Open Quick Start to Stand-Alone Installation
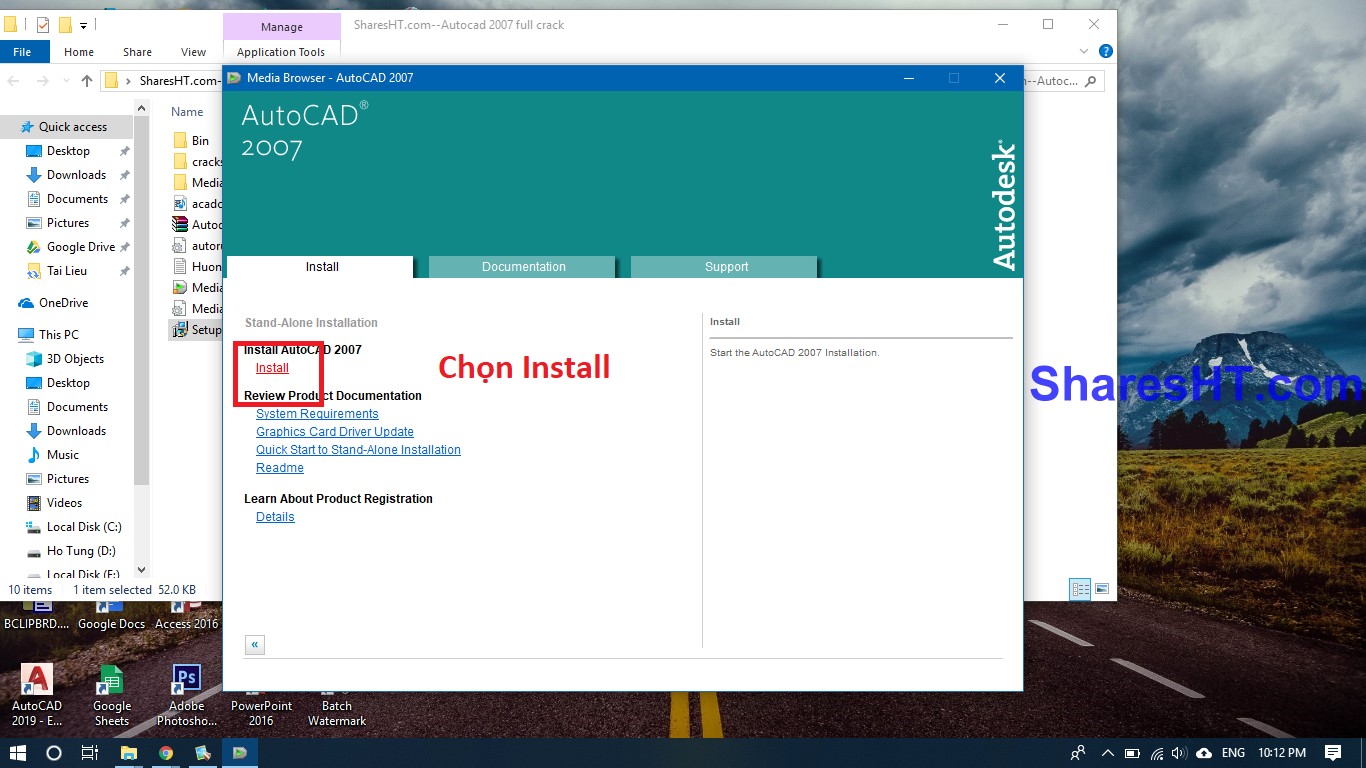 click(358, 450)
